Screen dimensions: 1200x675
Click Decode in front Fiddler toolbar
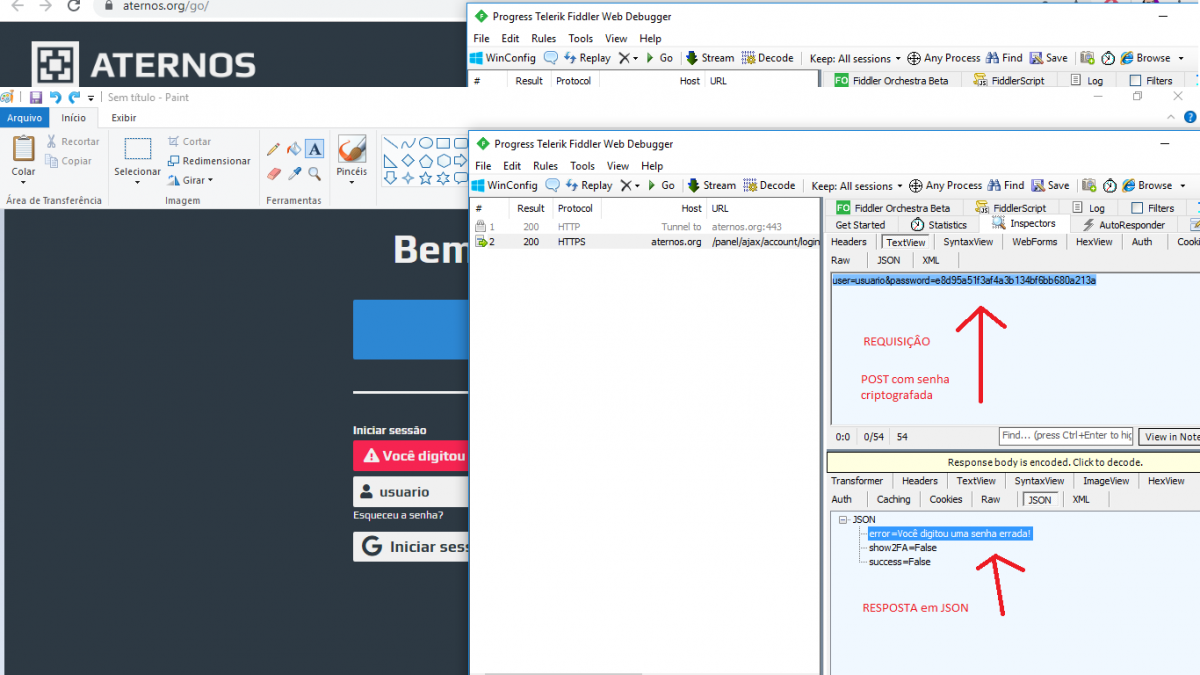click(769, 185)
